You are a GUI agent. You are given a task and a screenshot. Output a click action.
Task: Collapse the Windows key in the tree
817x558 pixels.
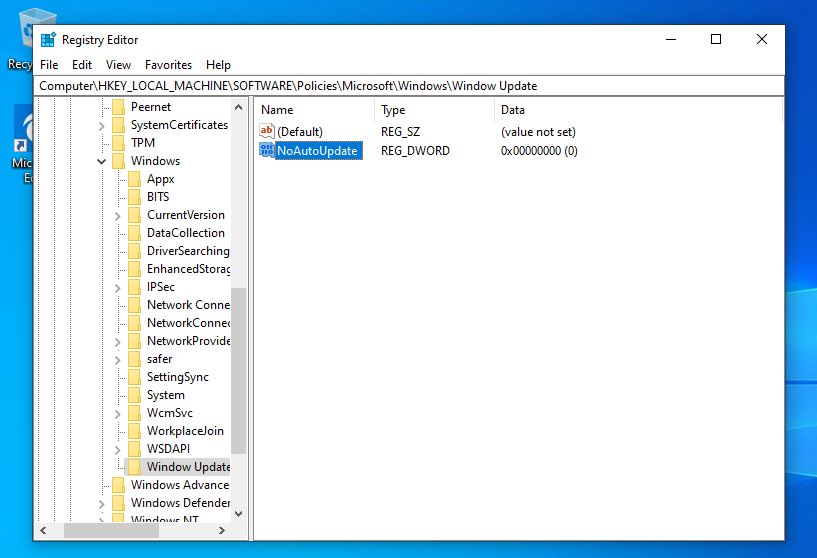click(x=102, y=162)
